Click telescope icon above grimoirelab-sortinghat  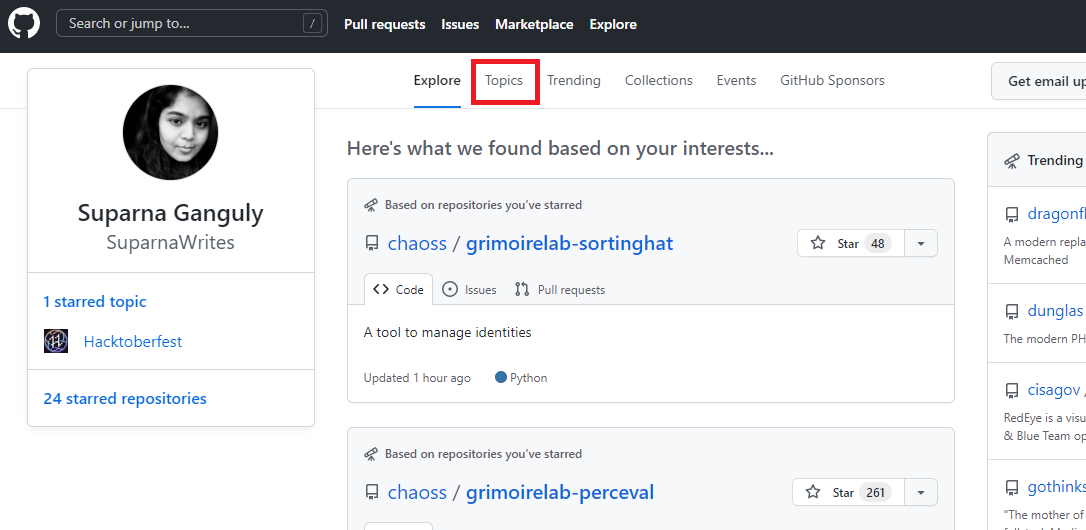[x=371, y=205]
